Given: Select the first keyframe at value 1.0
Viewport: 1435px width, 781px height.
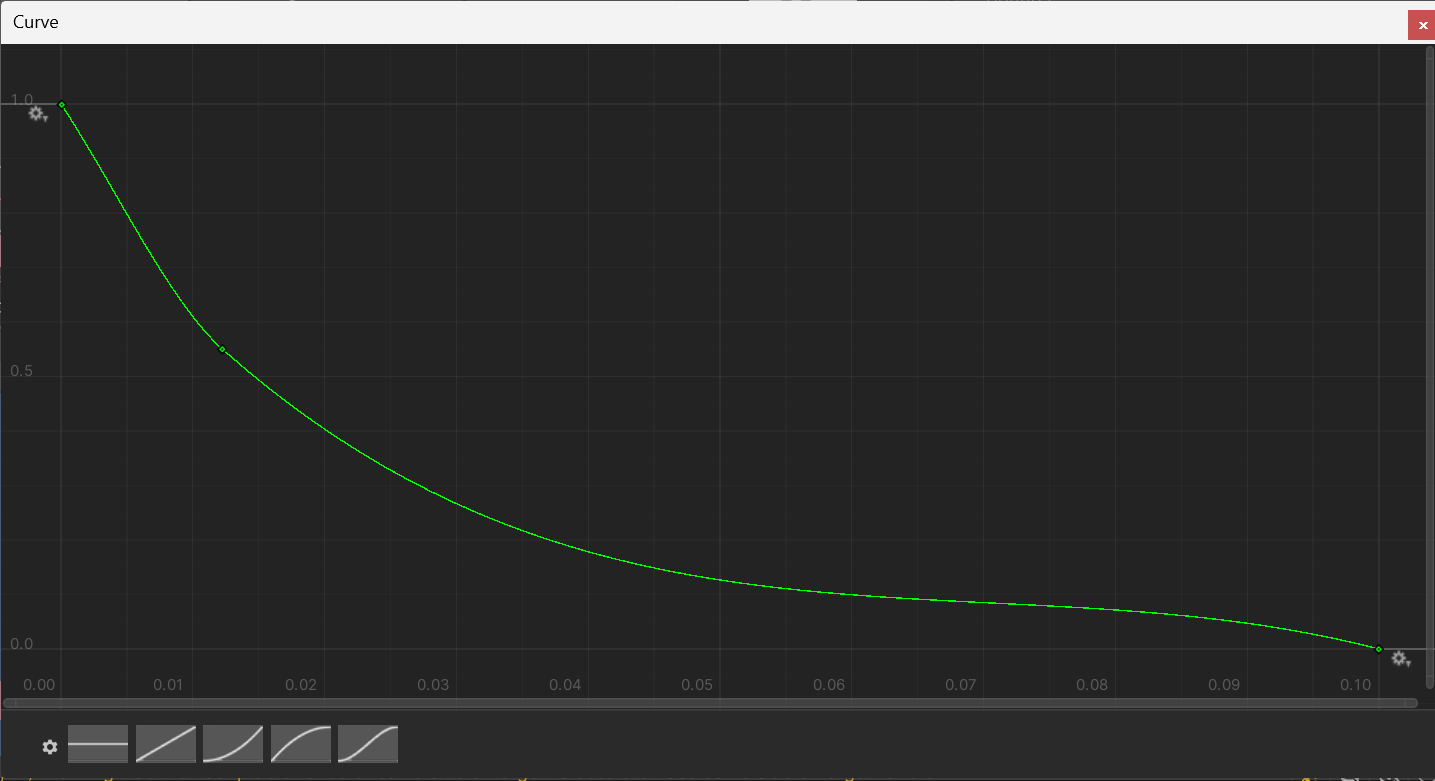Looking at the screenshot, I should (62, 104).
